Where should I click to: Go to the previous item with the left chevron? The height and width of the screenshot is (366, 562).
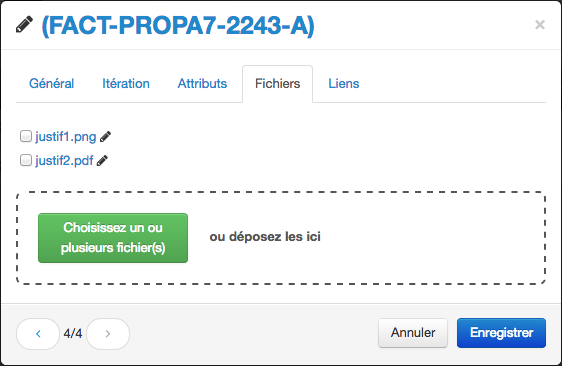pos(38,334)
